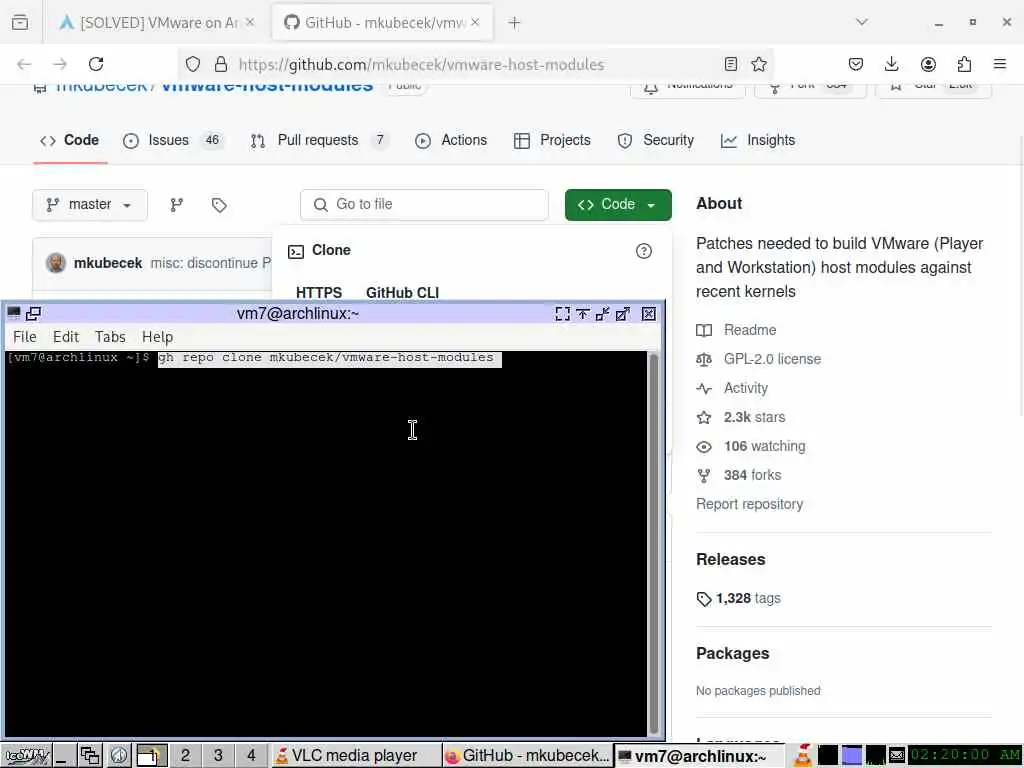Open the Security tab
Image resolution: width=1024 pixels, height=768 pixels.
point(656,140)
